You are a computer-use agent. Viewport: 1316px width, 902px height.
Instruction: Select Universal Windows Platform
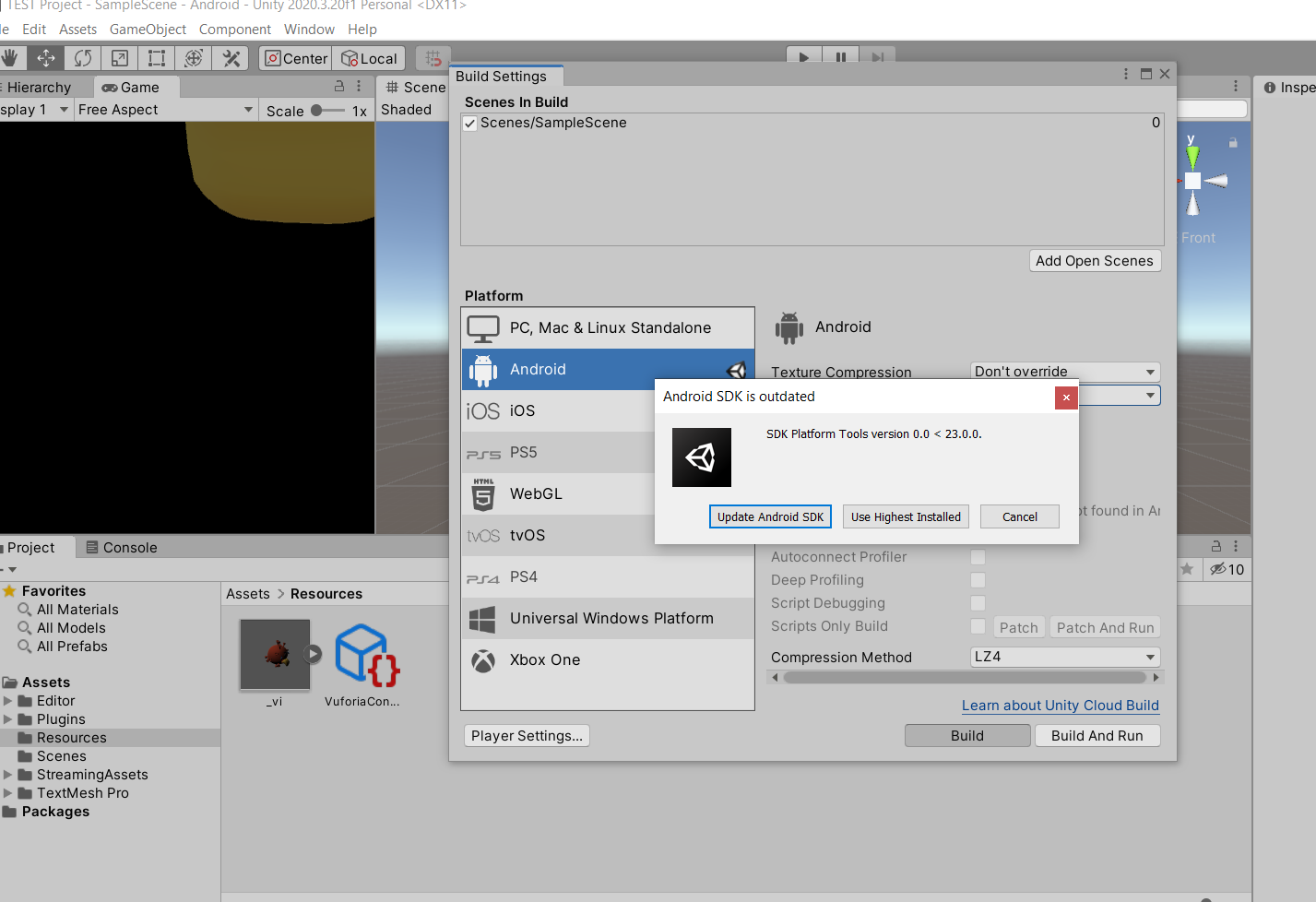608,618
